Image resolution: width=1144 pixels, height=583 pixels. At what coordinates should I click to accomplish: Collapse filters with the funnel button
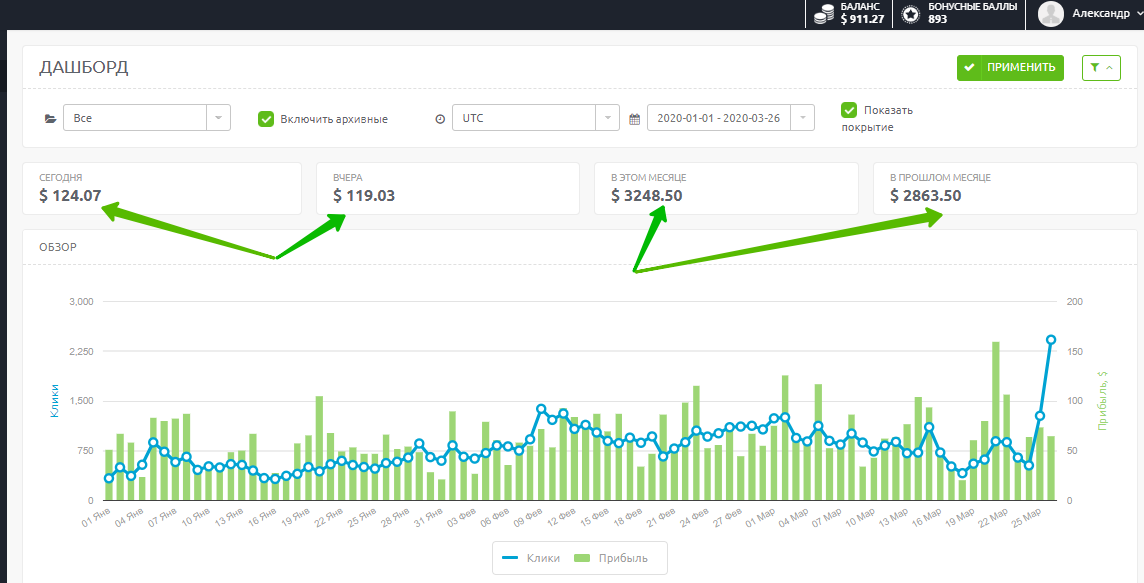(1101, 68)
